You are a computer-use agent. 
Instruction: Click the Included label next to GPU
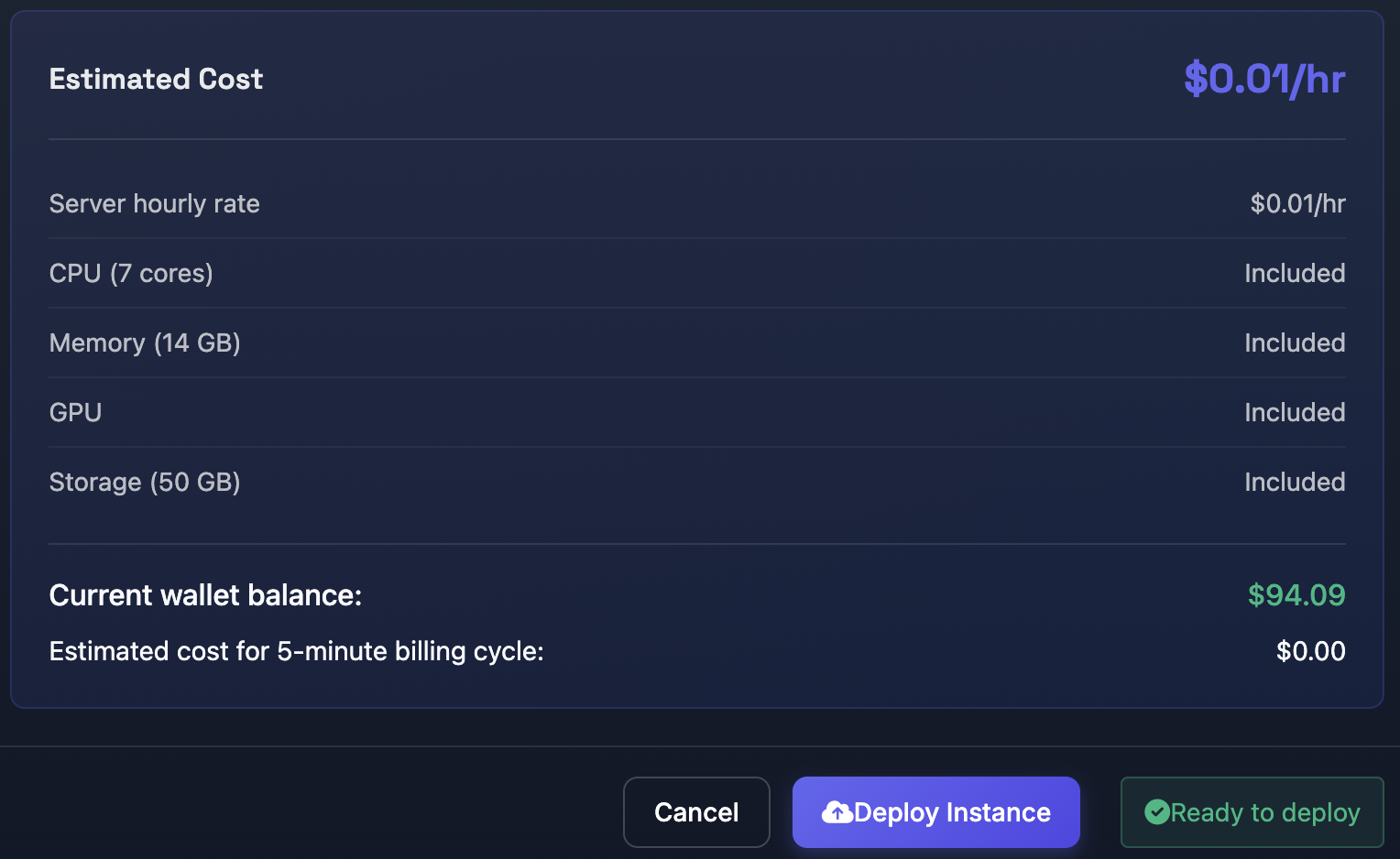[1295, 412]
